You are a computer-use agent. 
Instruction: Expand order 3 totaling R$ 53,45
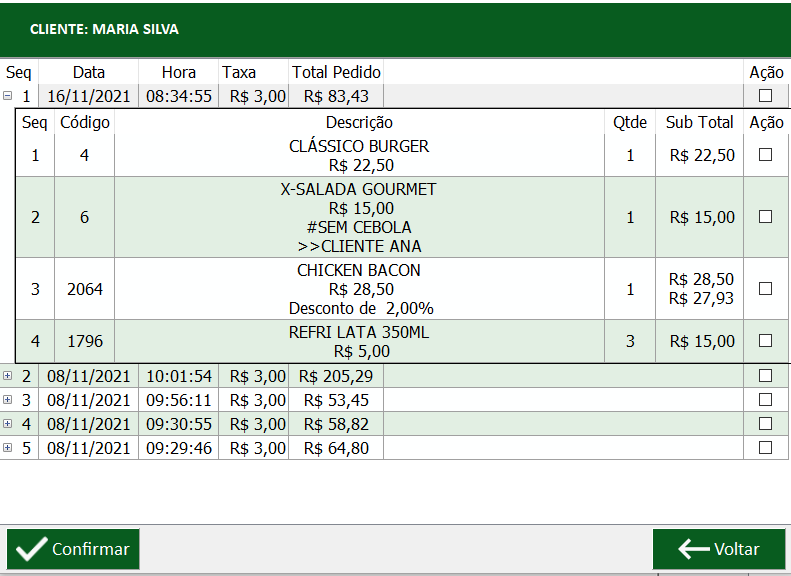pyautogui.click(x=8, y=400)
